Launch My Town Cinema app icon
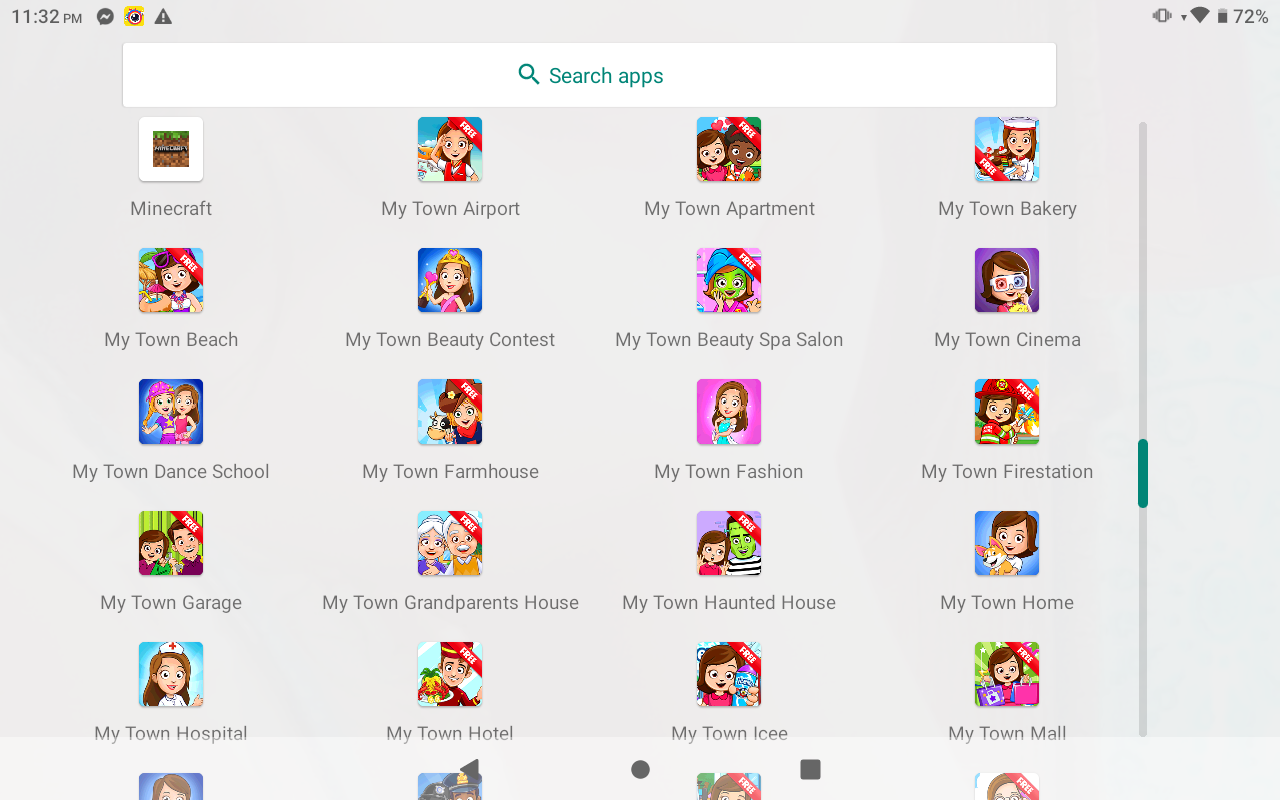The width and height of the screenshot is (1280, 800). [x=1007, y=280]
